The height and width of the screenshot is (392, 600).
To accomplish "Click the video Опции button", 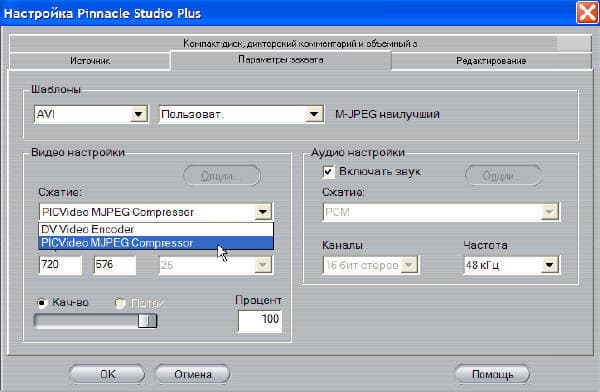I will pos(222,176).
